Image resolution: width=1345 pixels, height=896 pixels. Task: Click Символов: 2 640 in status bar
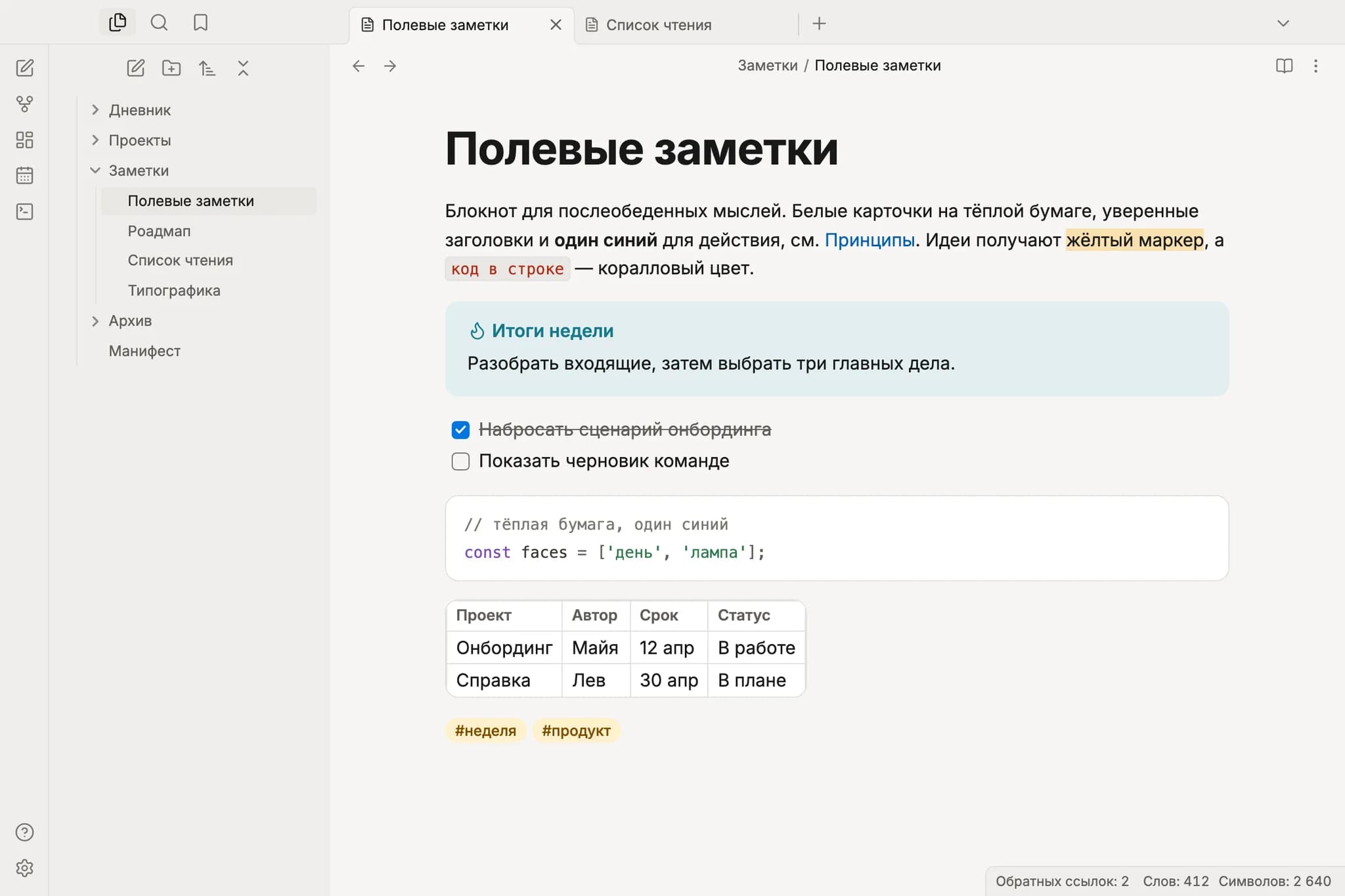tap(1275, 882)
